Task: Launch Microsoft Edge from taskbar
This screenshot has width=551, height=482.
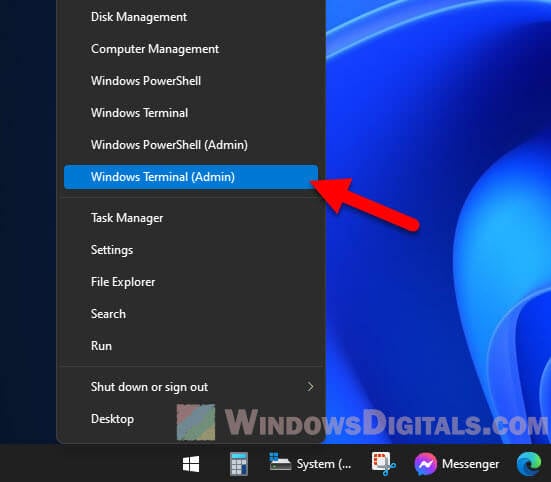Action: 529,464
